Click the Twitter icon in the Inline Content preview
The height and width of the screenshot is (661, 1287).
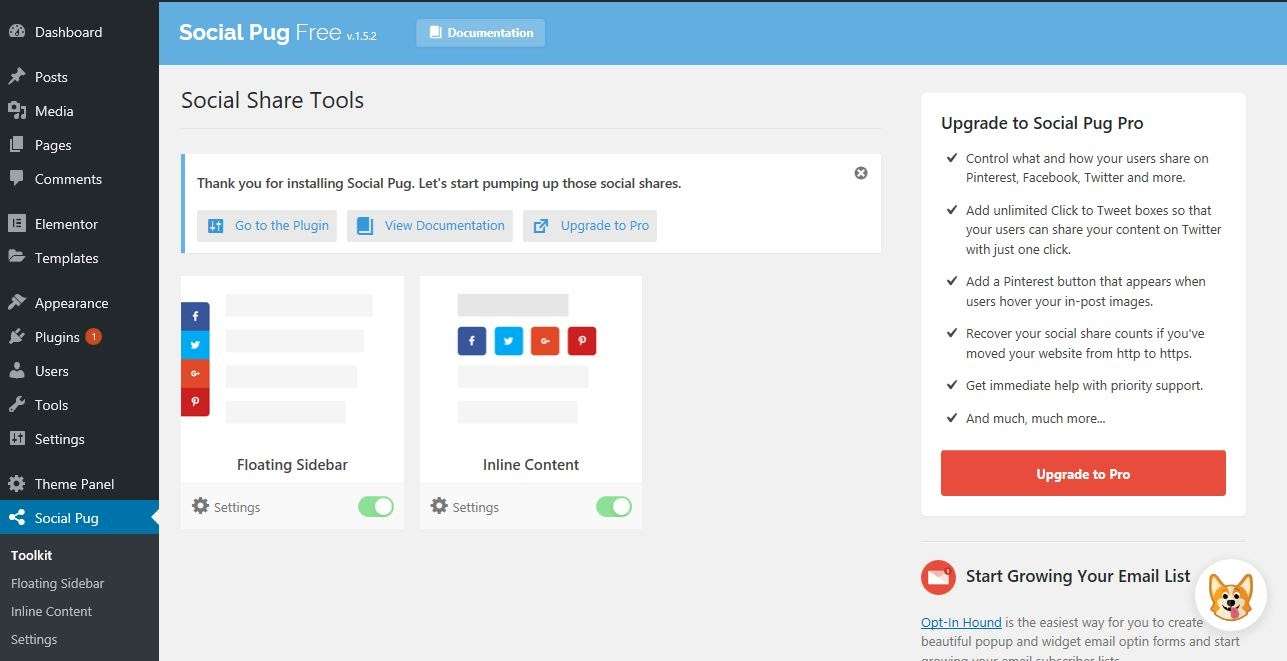[x=508, y=340]
